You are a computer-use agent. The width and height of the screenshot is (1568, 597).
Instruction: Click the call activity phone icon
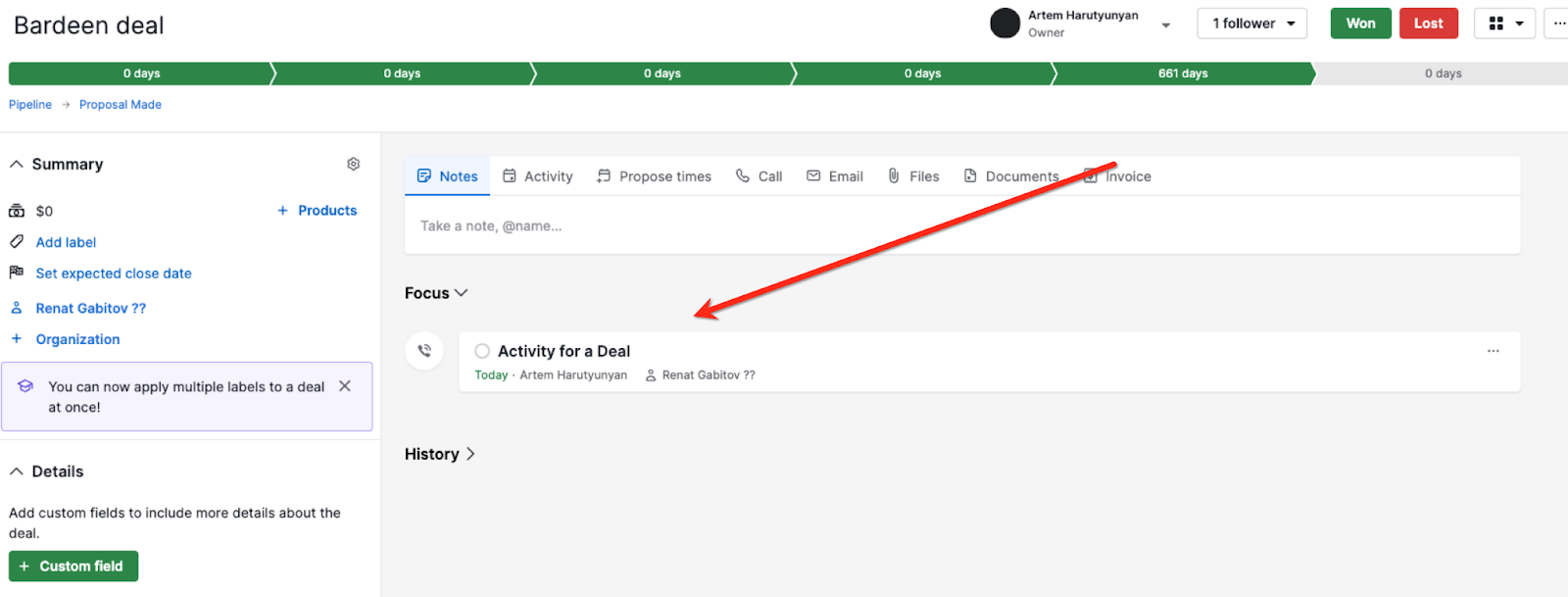pos(424,351)
